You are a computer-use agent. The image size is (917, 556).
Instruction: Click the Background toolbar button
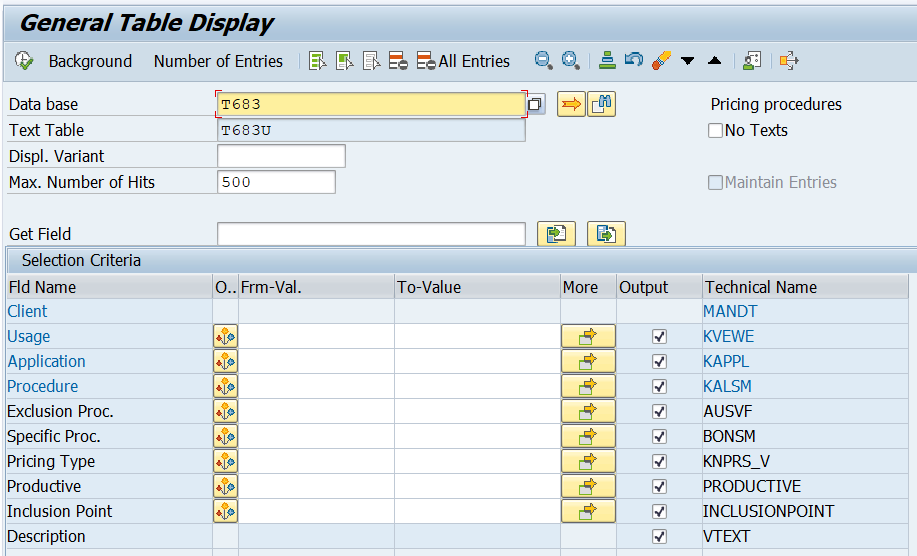(x=90, y=61)
